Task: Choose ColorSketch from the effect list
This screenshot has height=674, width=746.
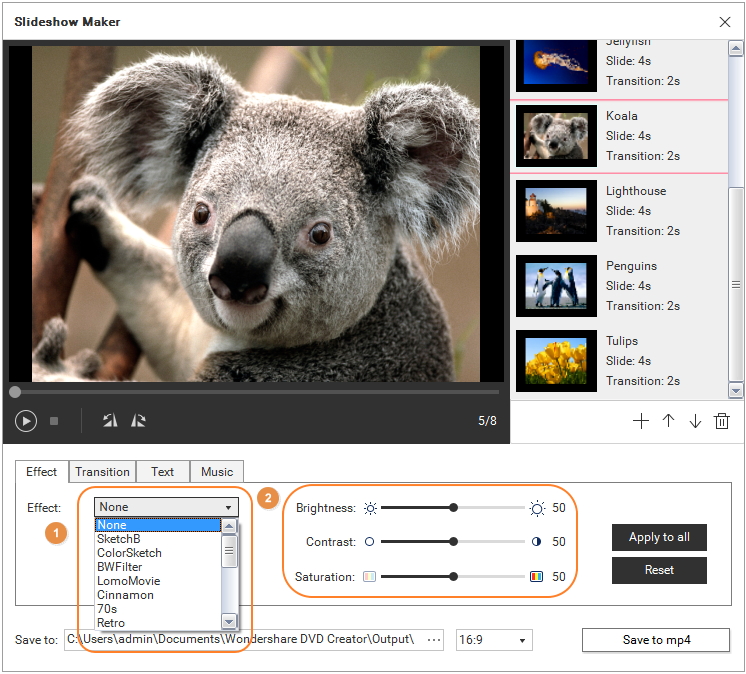Action: click(x=129, y=553)
